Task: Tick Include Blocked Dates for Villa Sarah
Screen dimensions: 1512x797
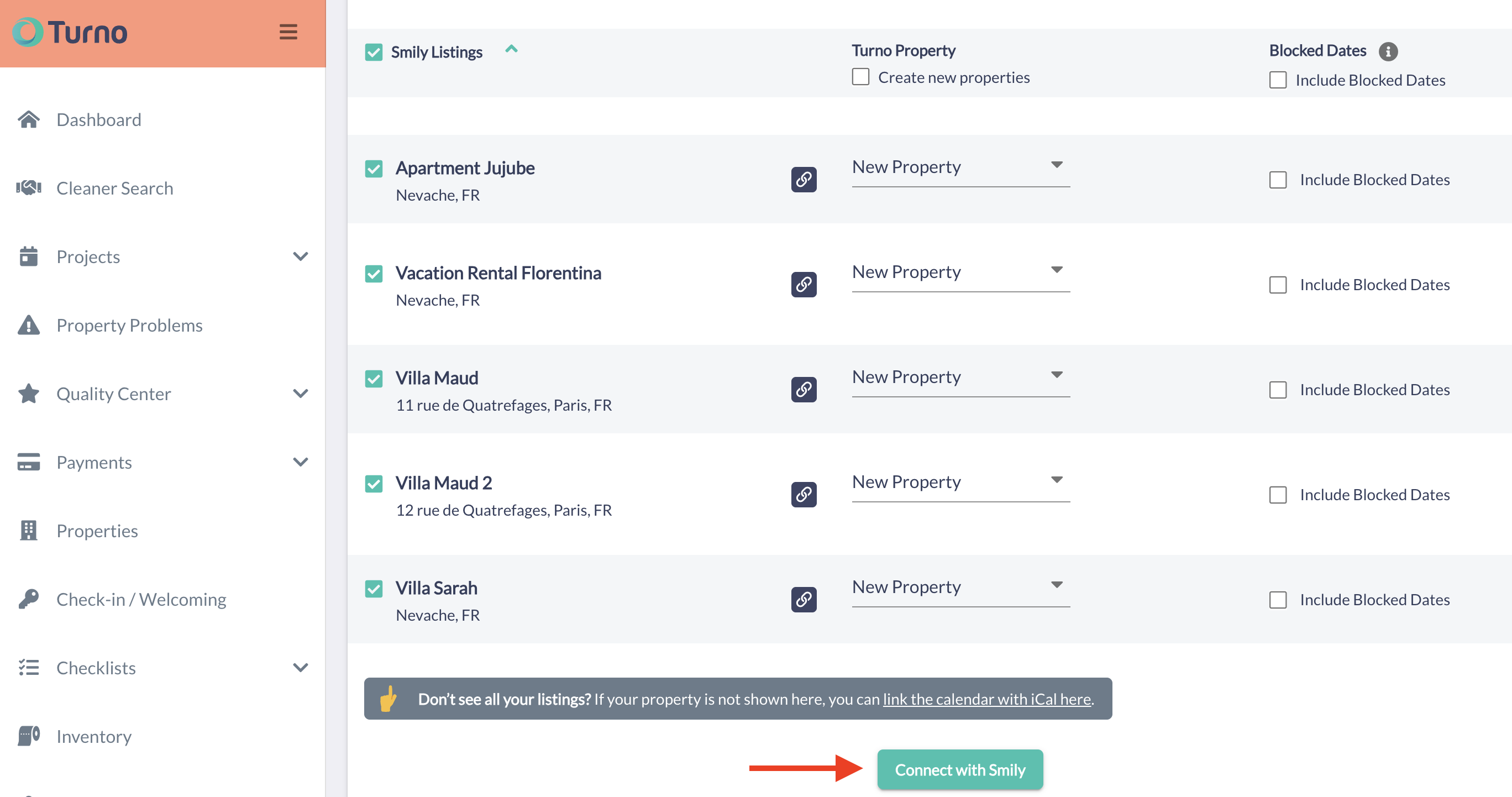Action: (x=1277, y=599)
